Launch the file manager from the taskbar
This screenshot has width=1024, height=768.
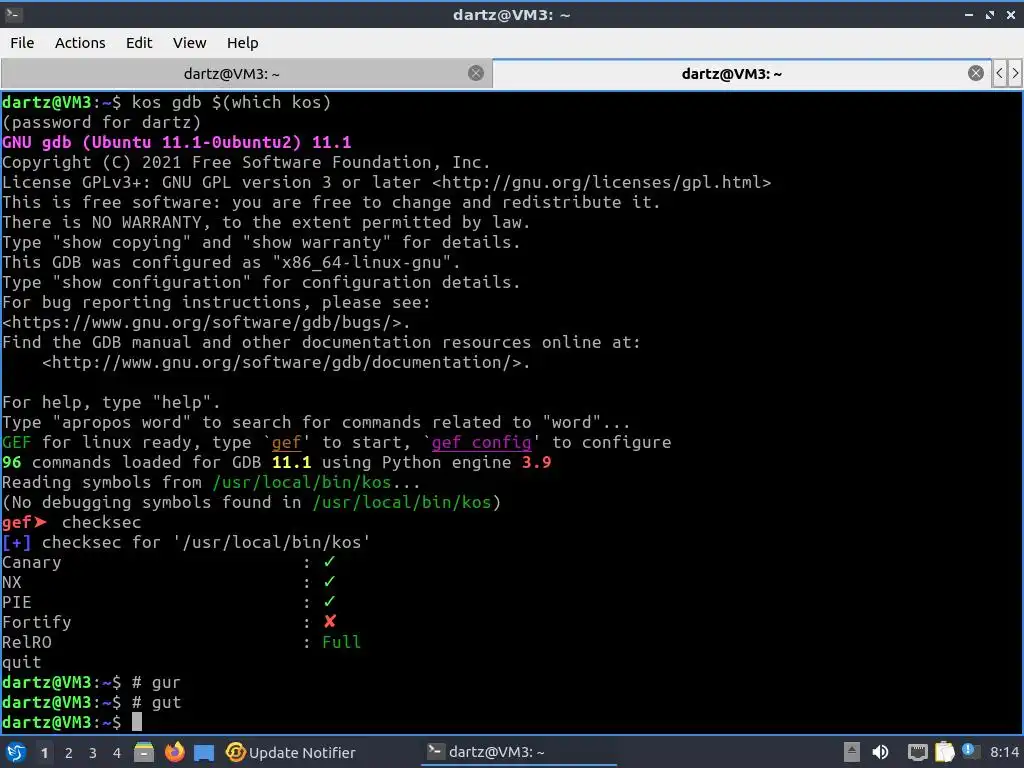click(x=144, y=752)
